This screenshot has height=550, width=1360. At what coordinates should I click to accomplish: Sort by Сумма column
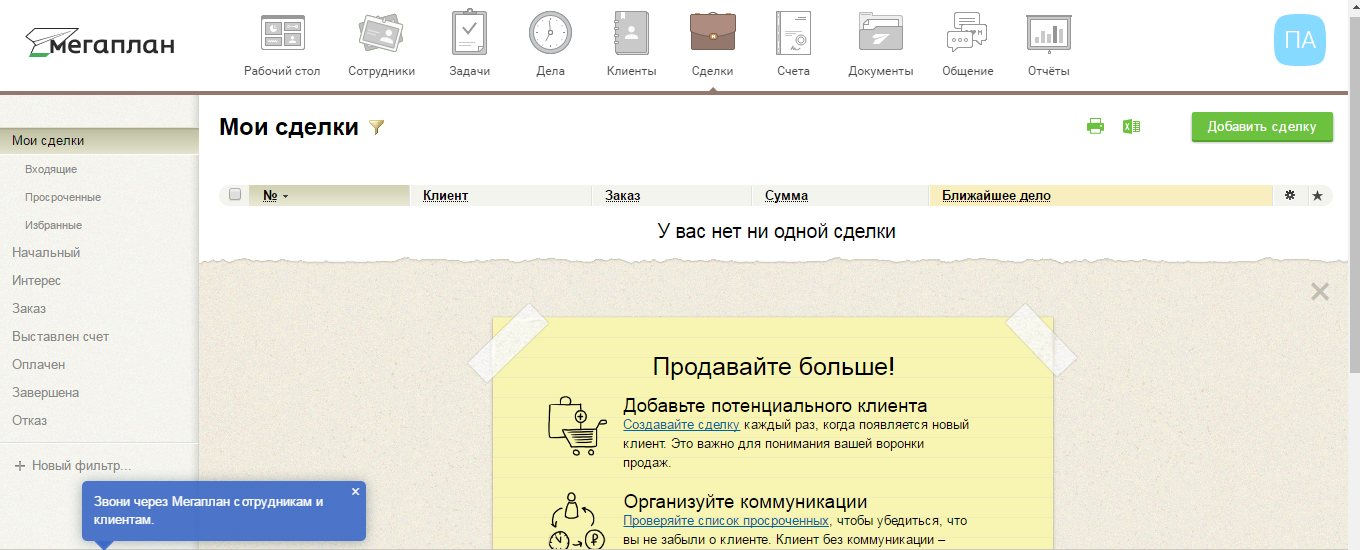786,196
